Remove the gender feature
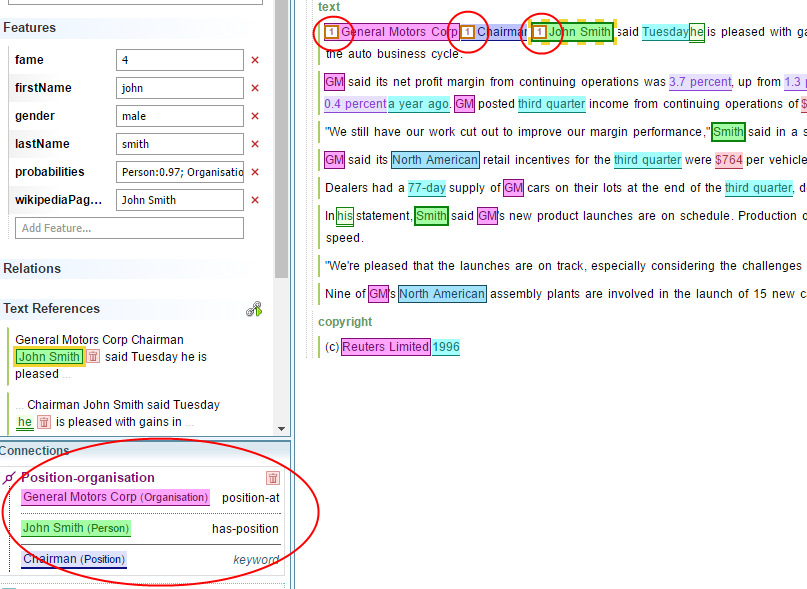Viewport: 807px width, 589px height. [255, 116]
